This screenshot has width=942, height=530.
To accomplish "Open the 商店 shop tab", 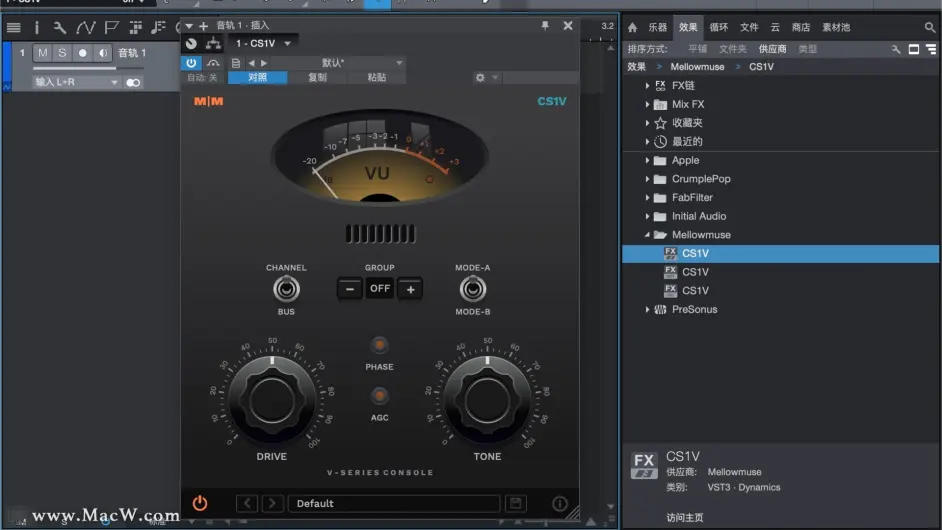I will (801, 27).
